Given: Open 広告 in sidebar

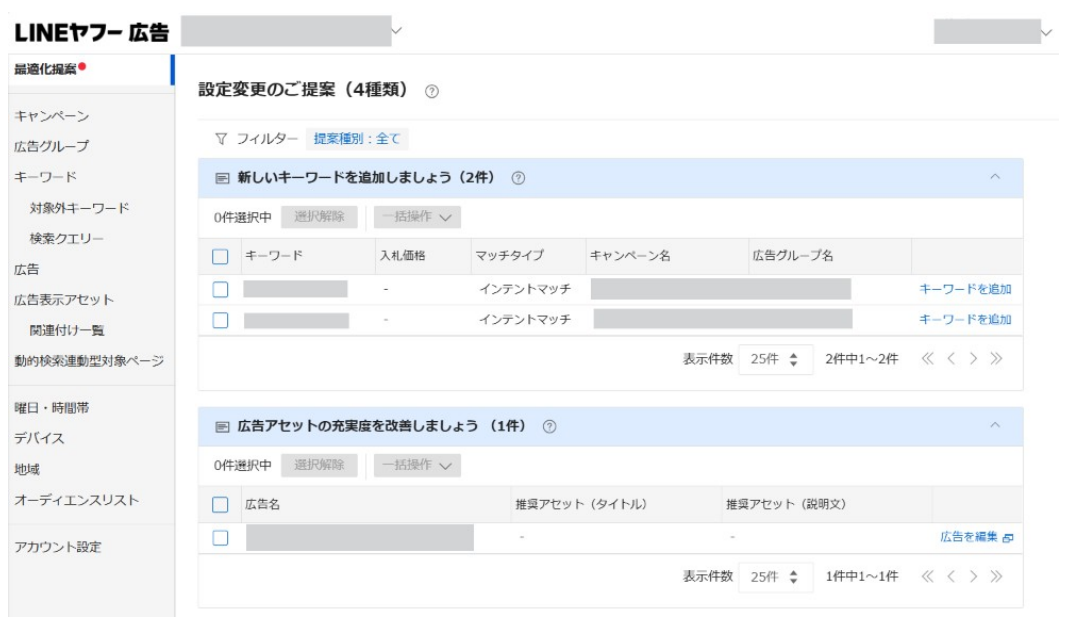Looking at the screenshot, I should pos(27,269).
